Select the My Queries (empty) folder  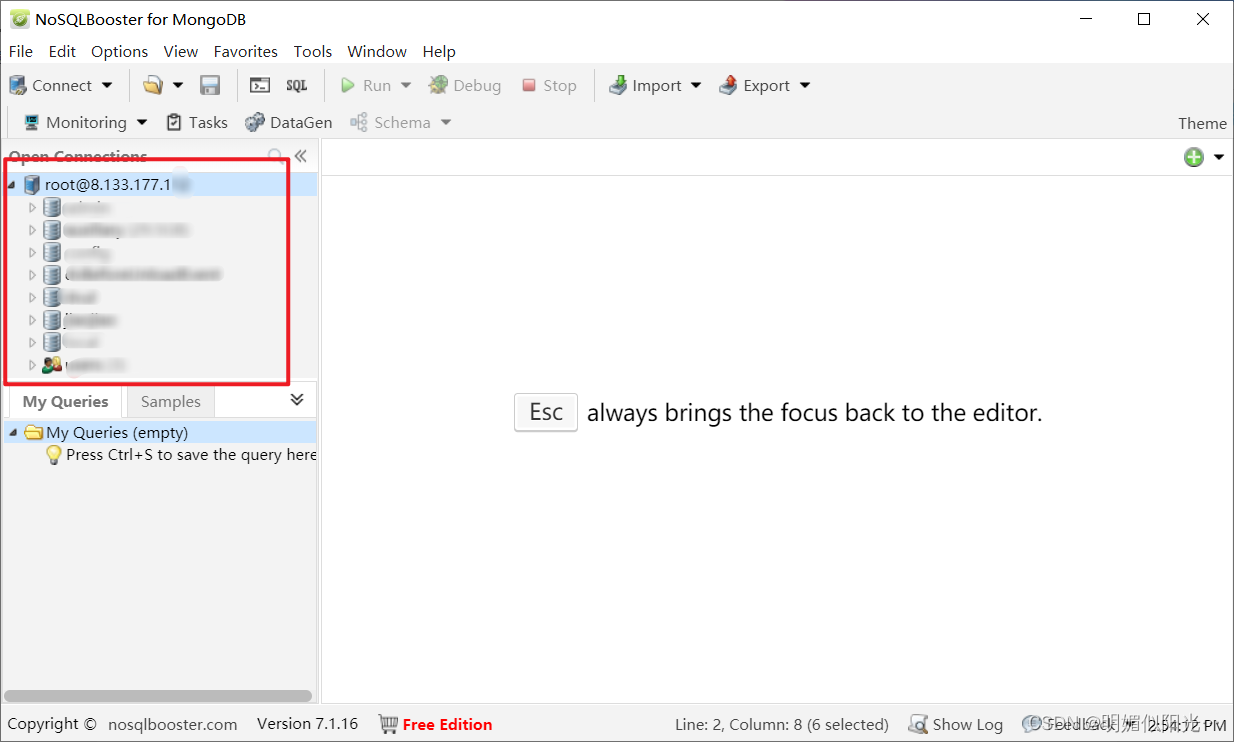160,432
